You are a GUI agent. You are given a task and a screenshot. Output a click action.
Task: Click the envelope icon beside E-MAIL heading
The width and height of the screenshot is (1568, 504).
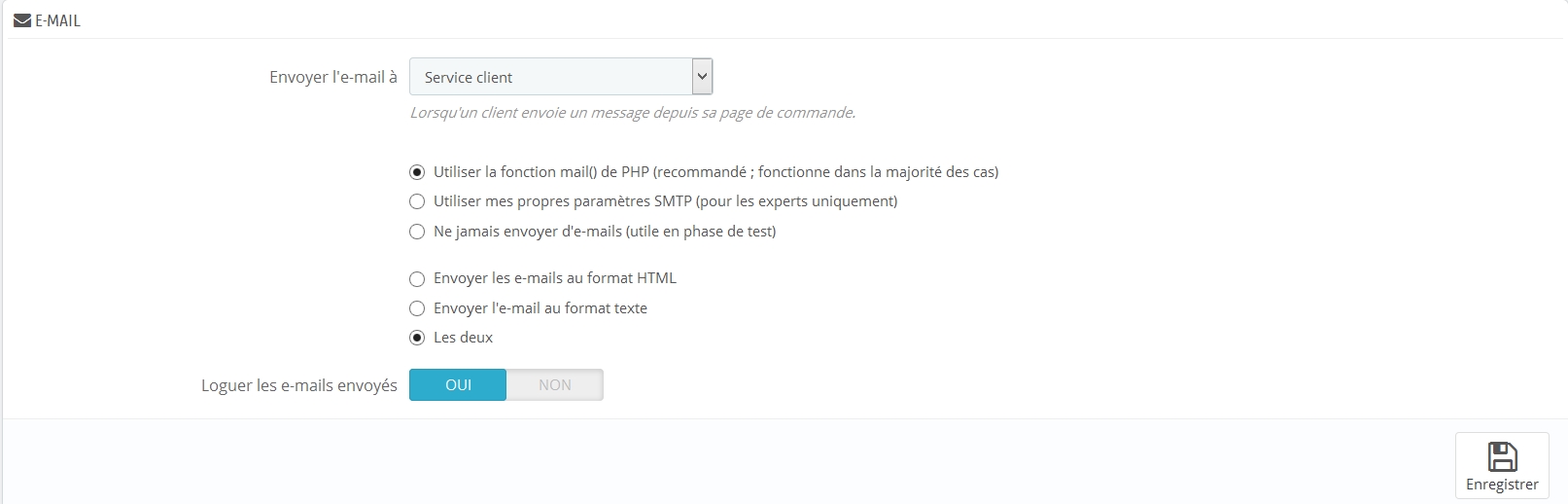coord(21,20)
